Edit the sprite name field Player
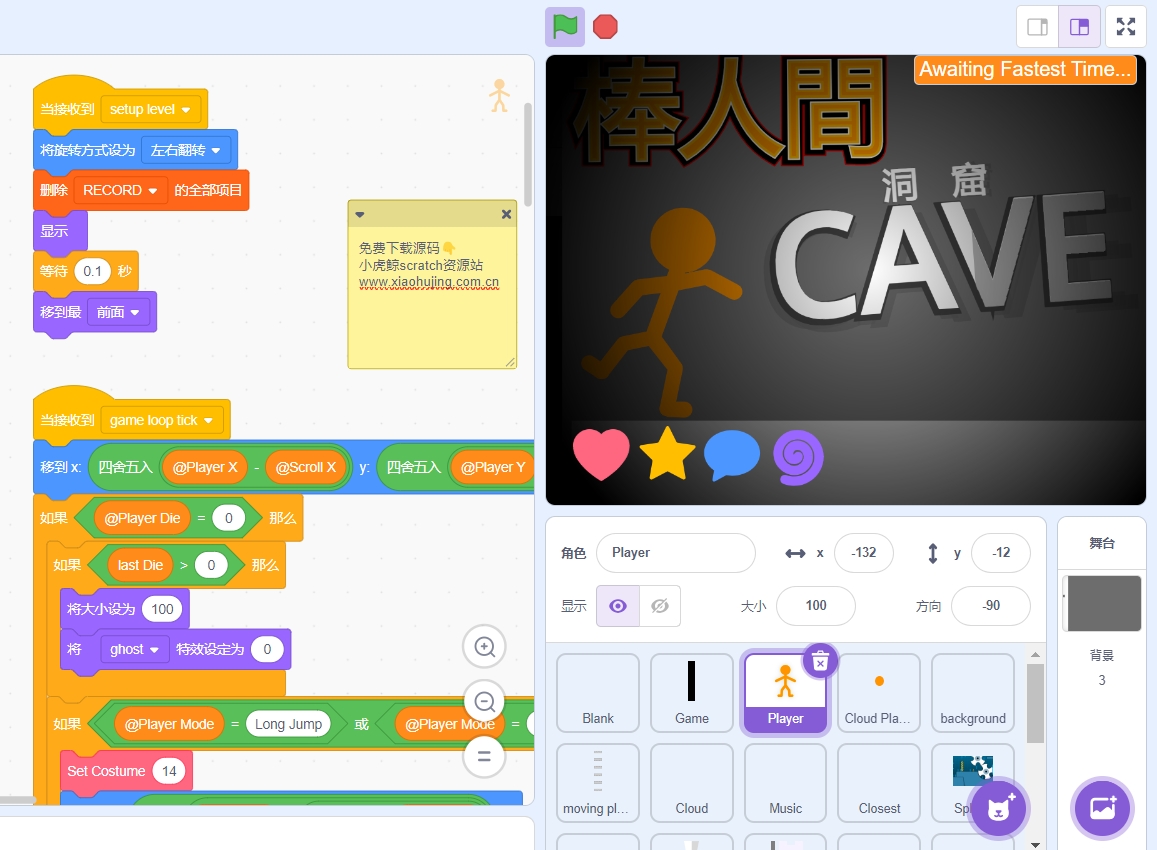This screenshot has width=1157, height=850. point(676,553)
